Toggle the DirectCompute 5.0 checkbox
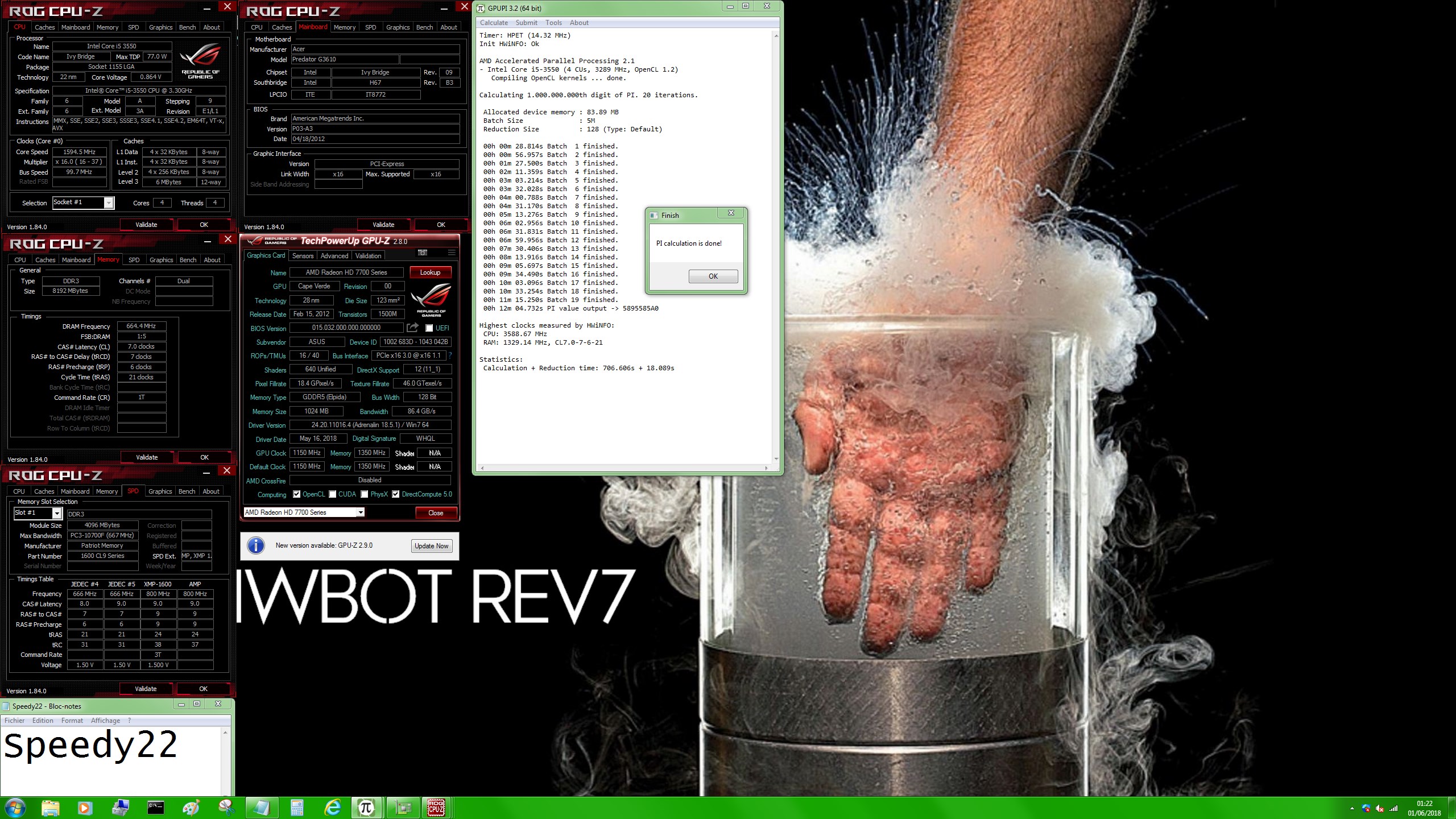 tap(396, 494)
